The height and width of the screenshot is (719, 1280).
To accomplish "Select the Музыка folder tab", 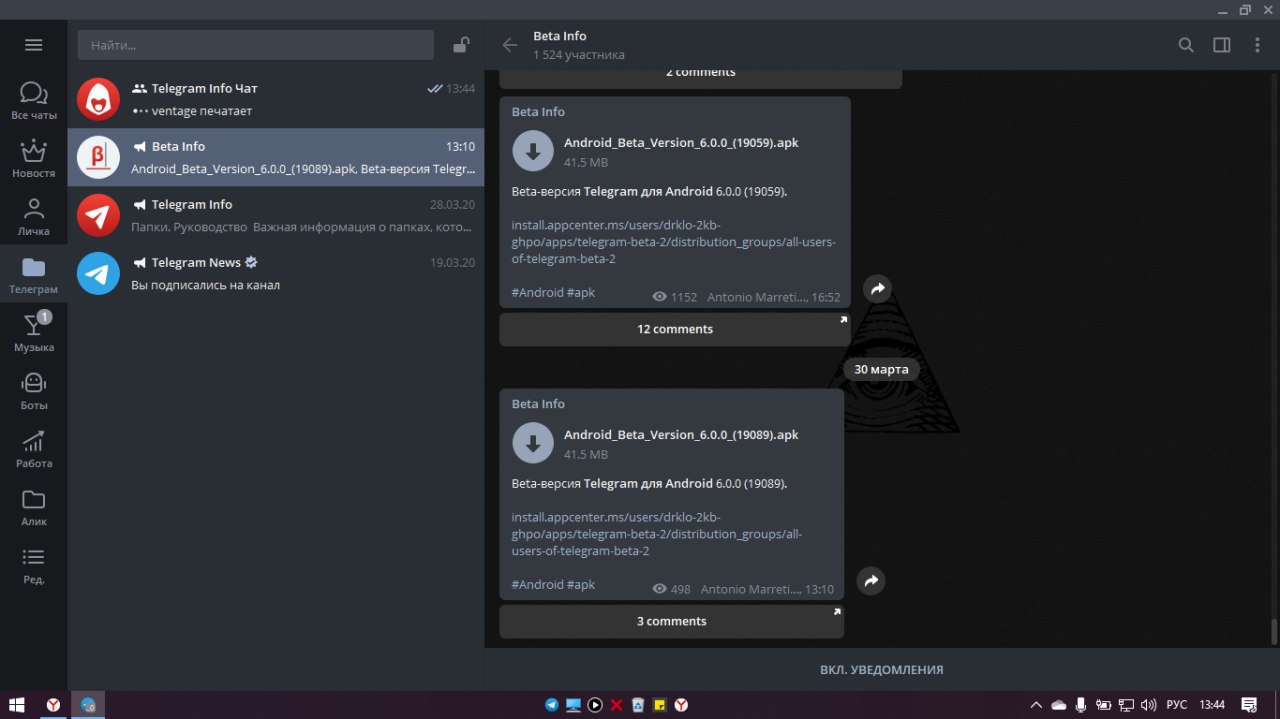I will (x=34, y=333).
